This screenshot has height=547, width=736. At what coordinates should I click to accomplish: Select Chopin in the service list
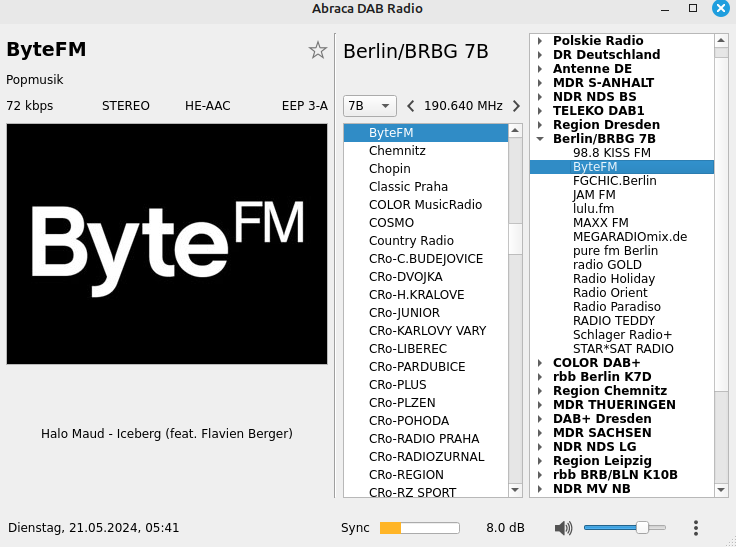tap(389, 169)
